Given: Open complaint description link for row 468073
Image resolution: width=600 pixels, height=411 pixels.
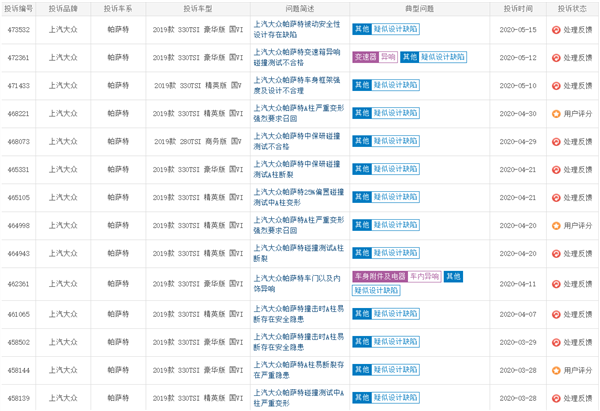Looking at the screenshot, I should pos(297,142).
